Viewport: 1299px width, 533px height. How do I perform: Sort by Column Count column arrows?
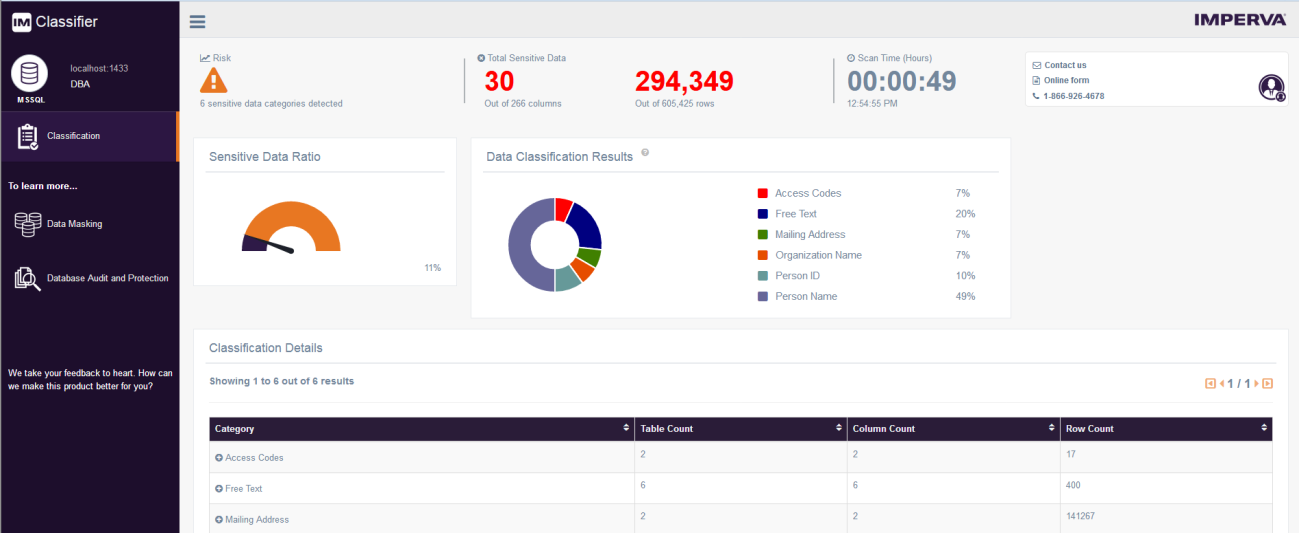1052,428
